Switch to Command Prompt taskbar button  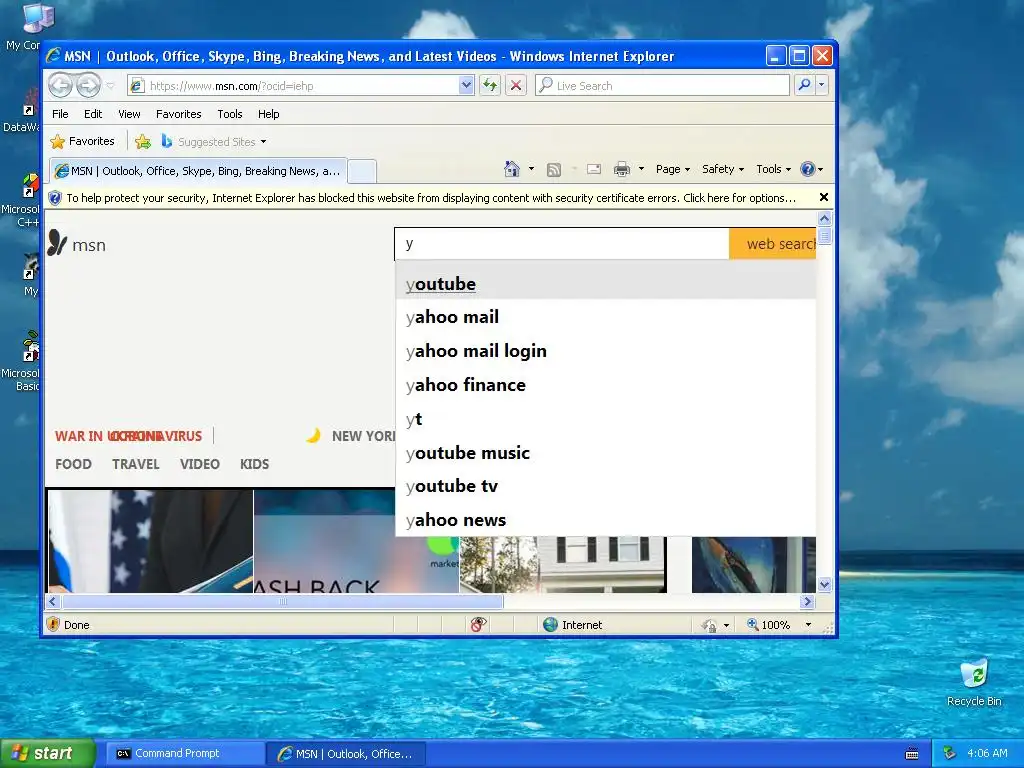tap(185, 754)
